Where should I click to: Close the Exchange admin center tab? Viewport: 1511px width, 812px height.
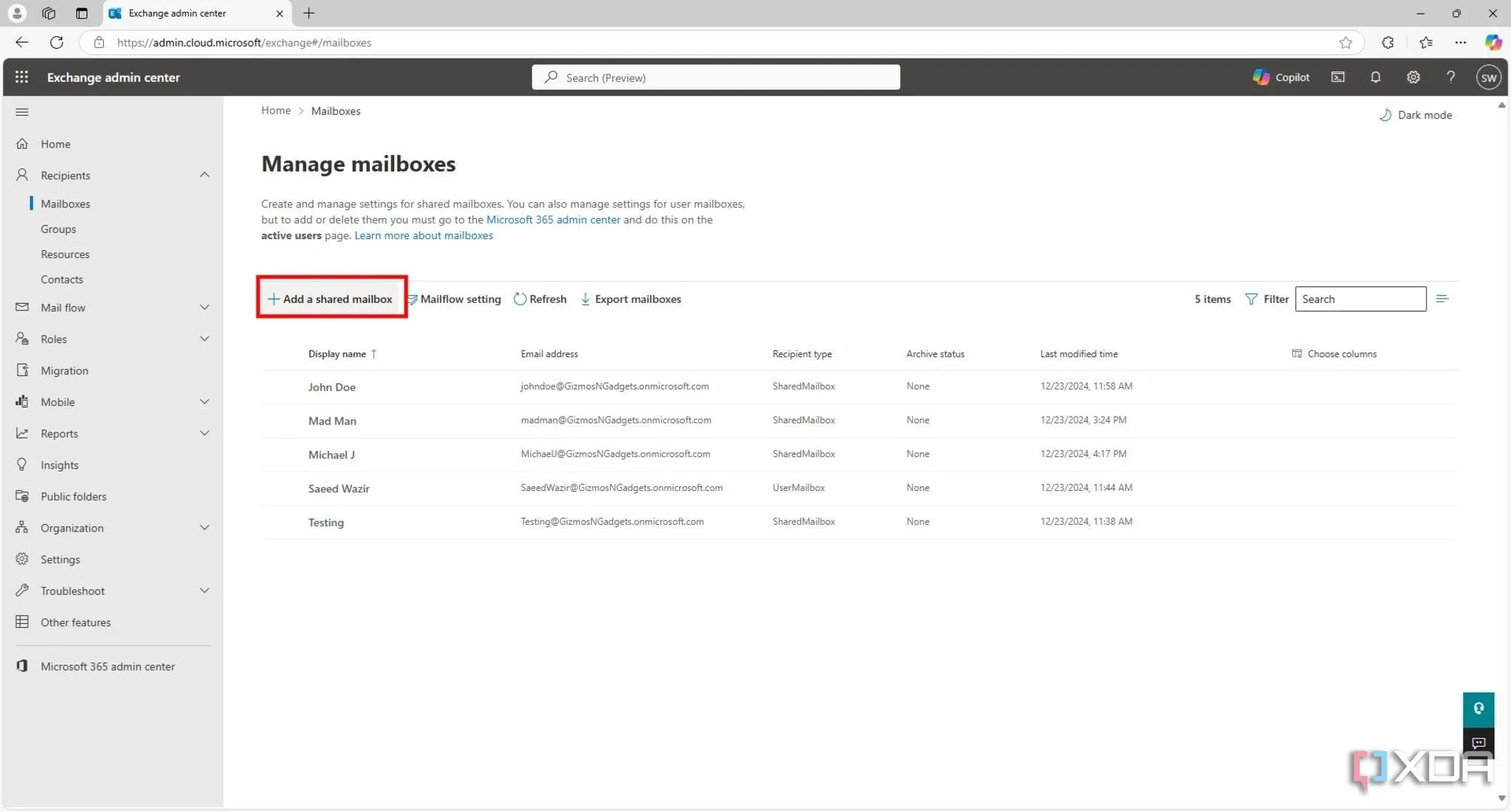[x=279, y=14]
